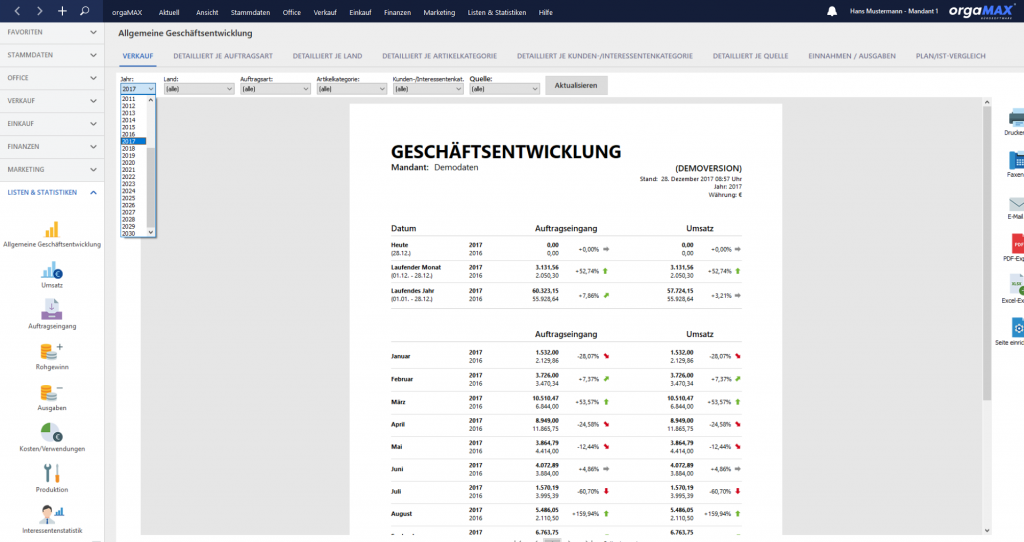The image size is (1024, 542).
Task: Open the Auftragsart dropdown
Action: pyautogui.click(x=275, y=89)
